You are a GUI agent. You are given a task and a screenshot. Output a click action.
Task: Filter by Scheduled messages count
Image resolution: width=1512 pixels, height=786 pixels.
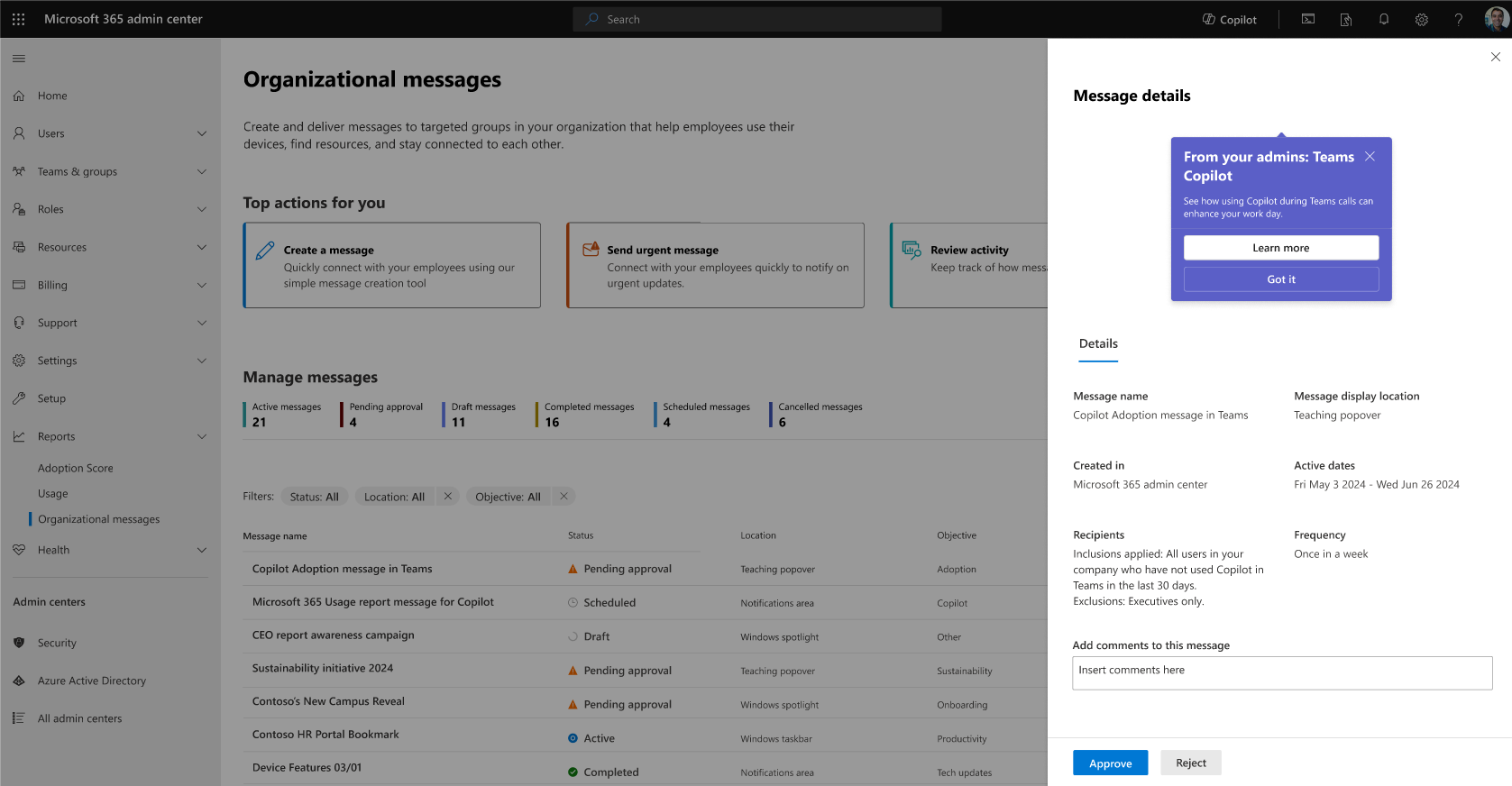pos(702,415)
